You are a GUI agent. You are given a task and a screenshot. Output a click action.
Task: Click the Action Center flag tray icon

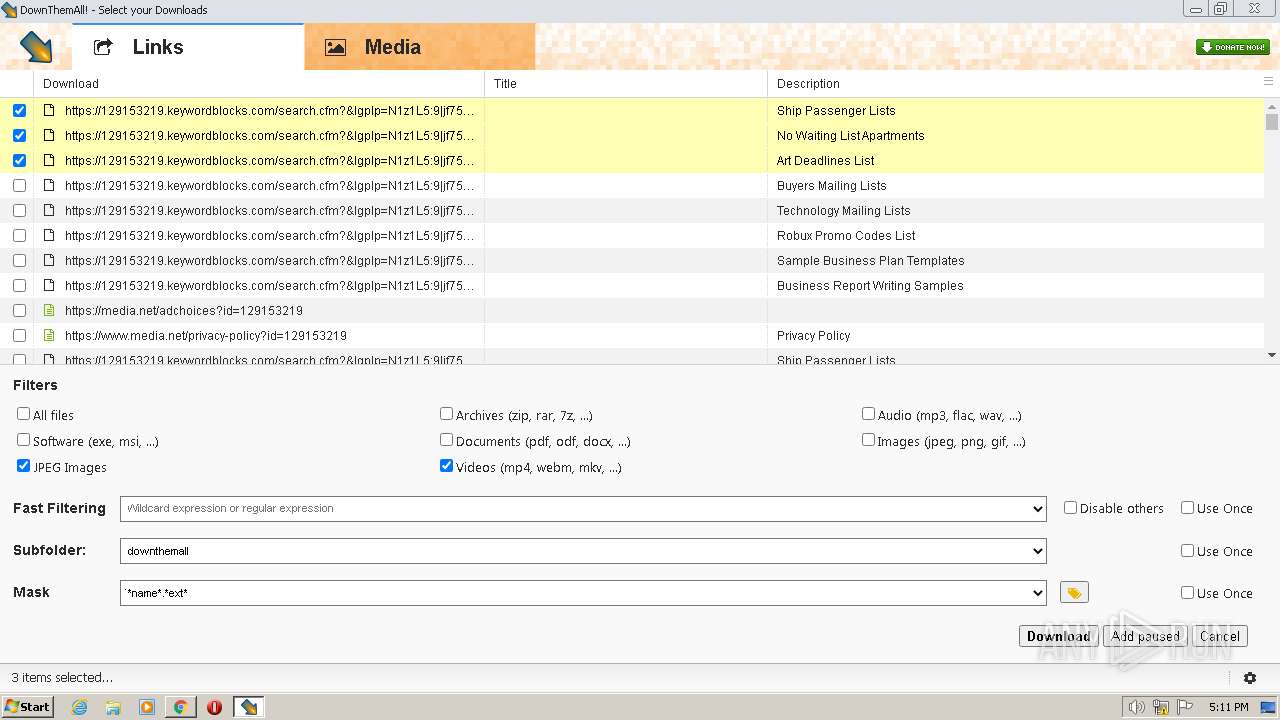[1185, 707]
